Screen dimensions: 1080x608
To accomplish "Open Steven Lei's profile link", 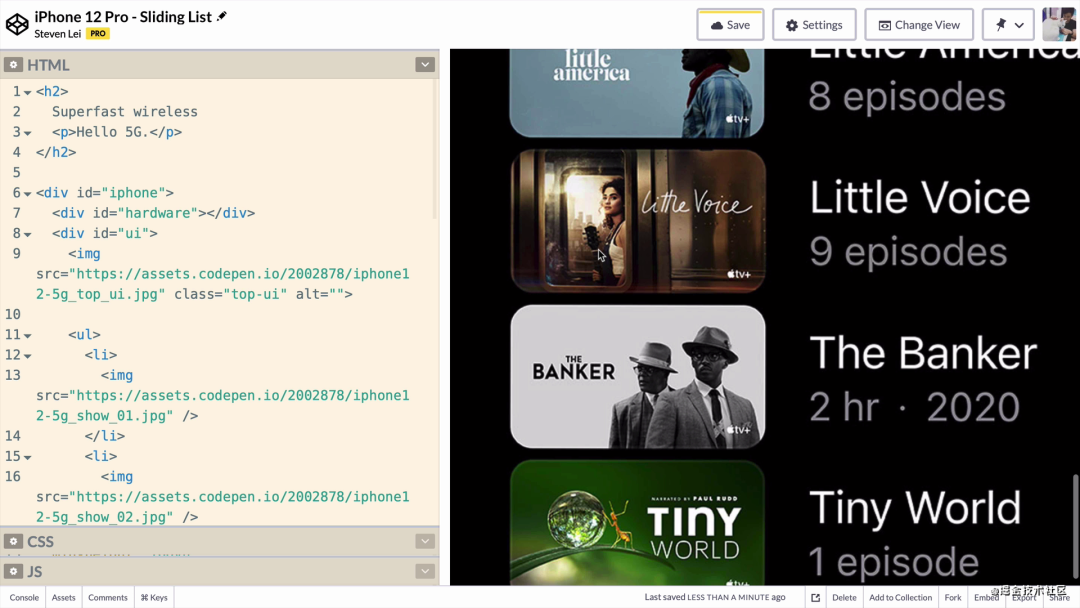I will pyautogui.click(x=58, y=34).
